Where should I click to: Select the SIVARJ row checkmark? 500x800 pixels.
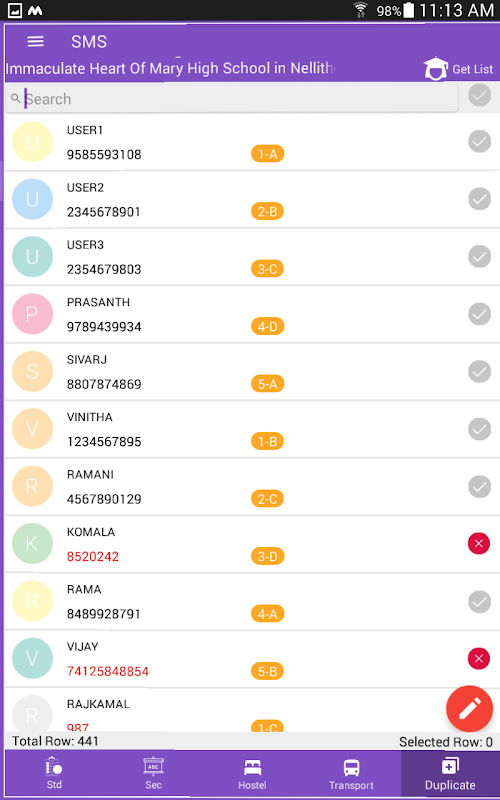coord(479,371)
